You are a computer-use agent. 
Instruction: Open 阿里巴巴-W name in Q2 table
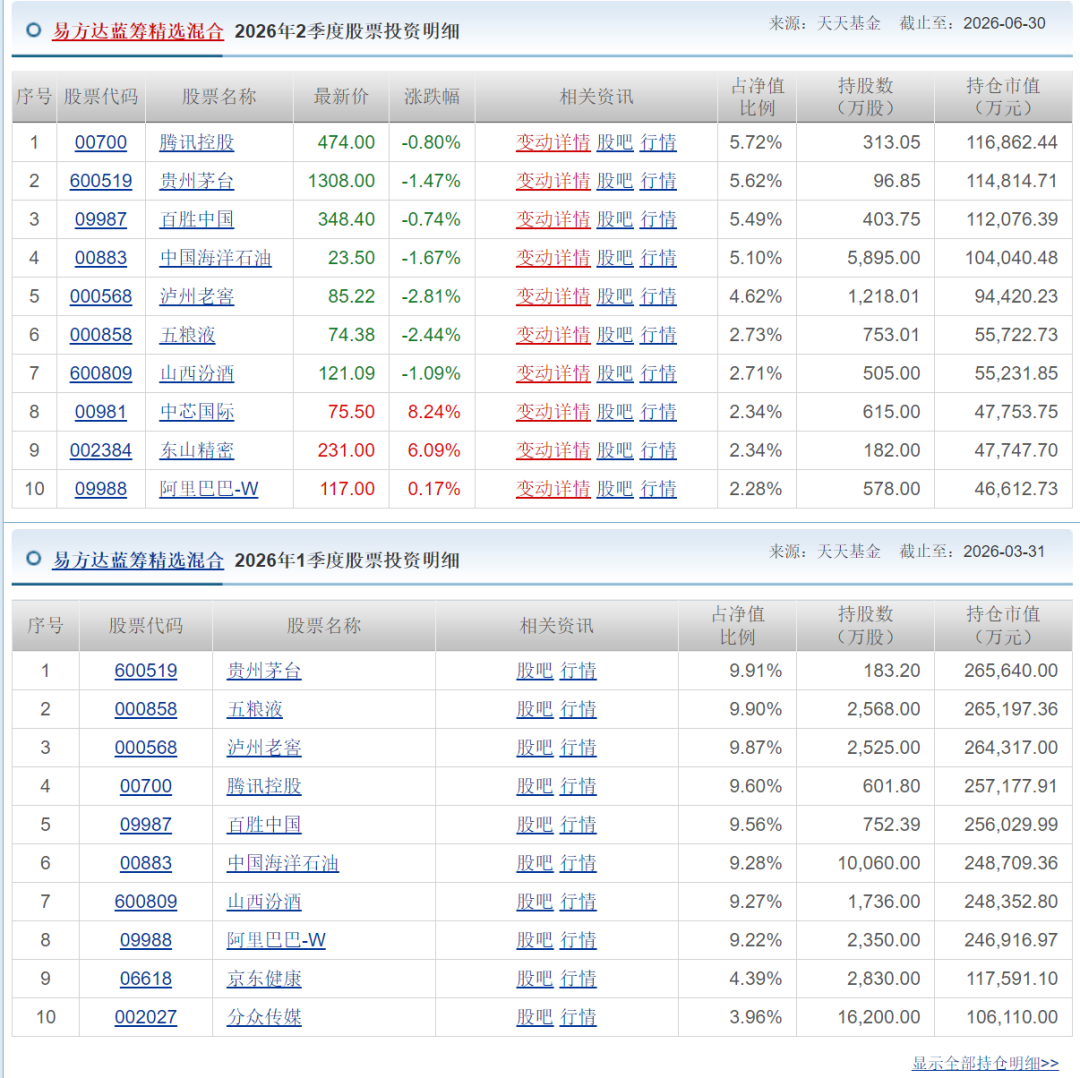(209, 490)
